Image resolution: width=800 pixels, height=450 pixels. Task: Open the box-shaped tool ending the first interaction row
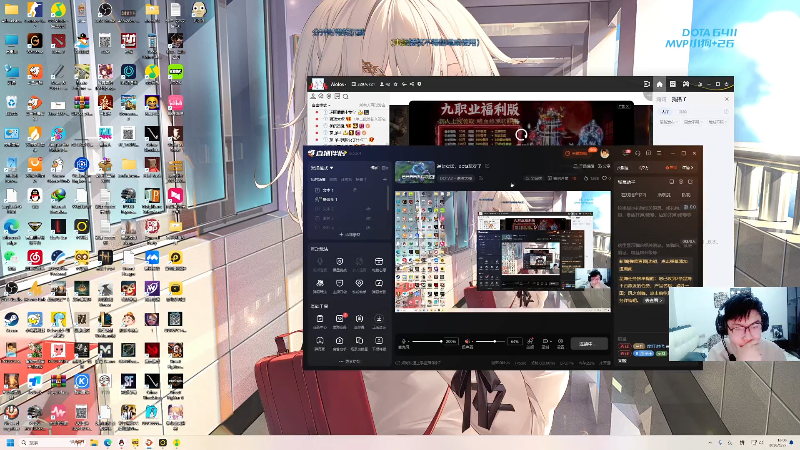click(x=379, y=264)
